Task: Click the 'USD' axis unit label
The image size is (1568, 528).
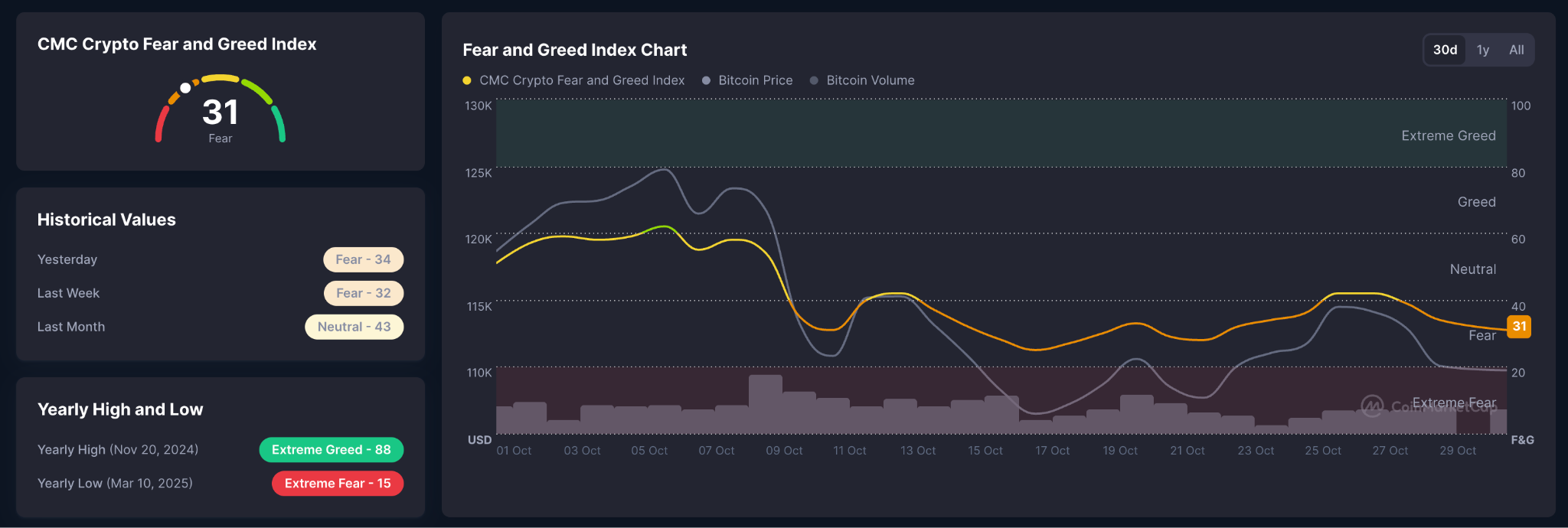Action: (x=480, y=440)
